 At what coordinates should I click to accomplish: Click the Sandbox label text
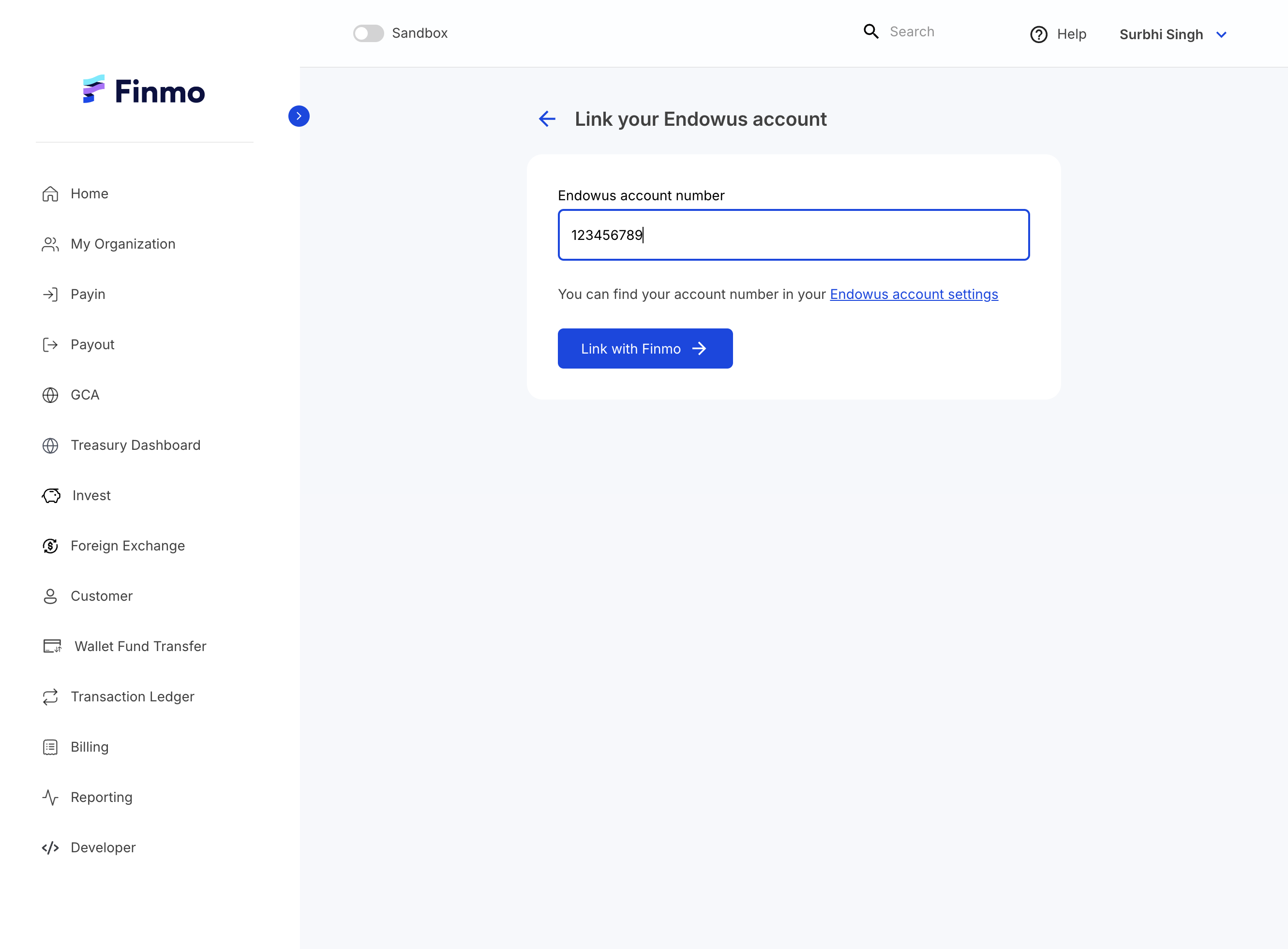click(419, 33)
